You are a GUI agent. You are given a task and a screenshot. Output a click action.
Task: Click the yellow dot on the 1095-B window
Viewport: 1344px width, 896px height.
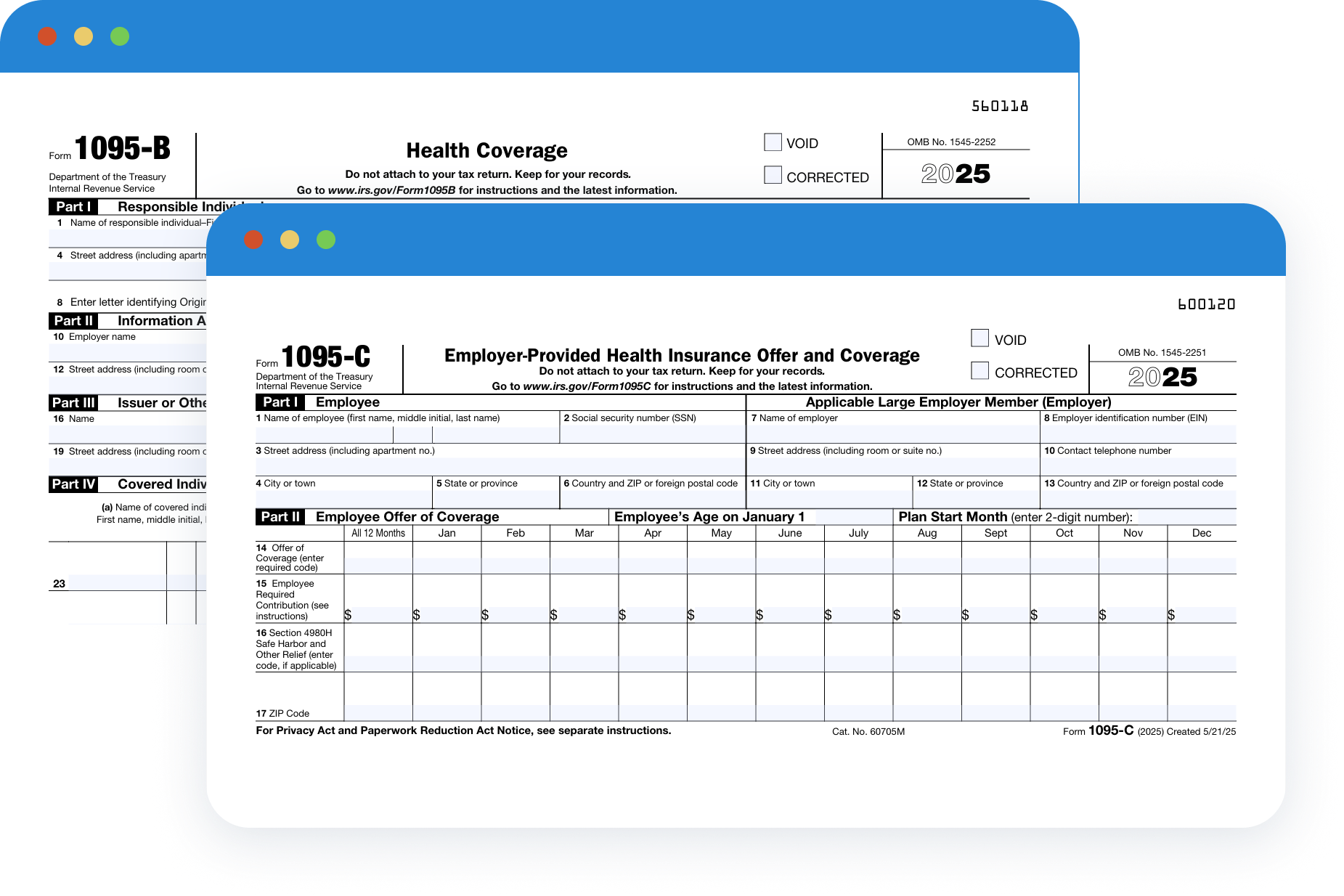[x=84, y=36]
